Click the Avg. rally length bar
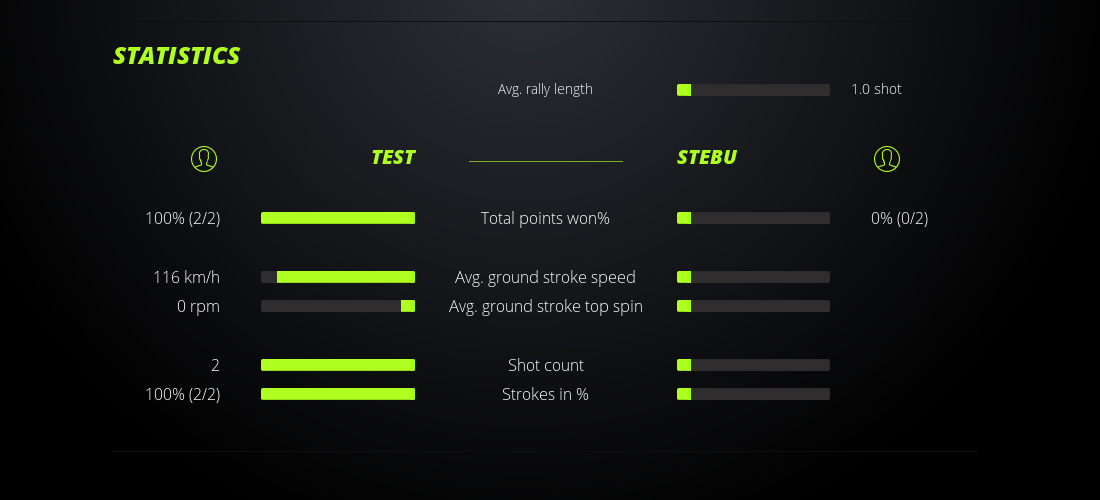This screenshot has width=1100, height=500. point(753,90)
